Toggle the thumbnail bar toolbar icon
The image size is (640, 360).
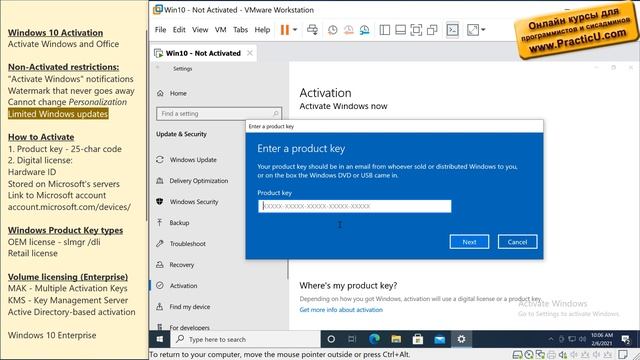400,30
